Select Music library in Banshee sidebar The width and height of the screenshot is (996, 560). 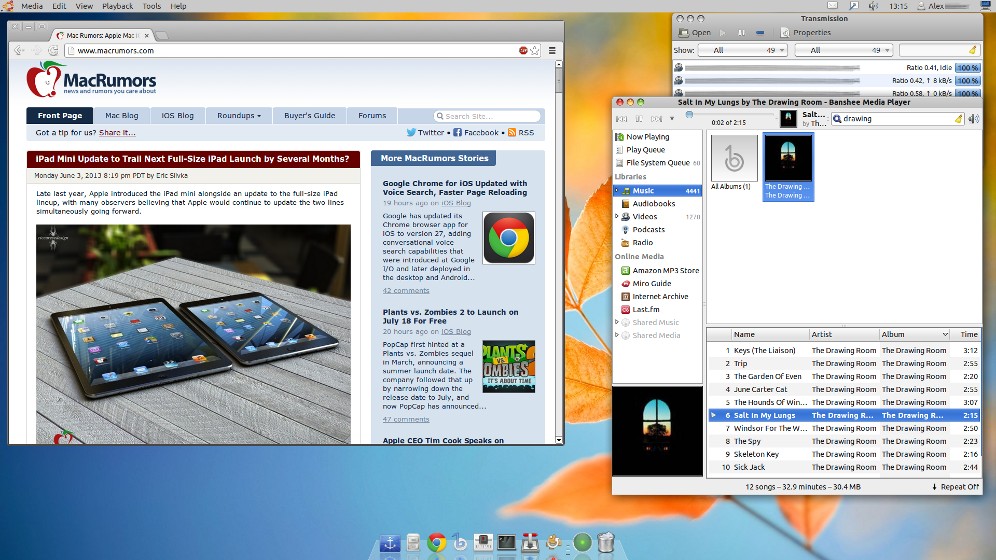[x=657, y=190]
